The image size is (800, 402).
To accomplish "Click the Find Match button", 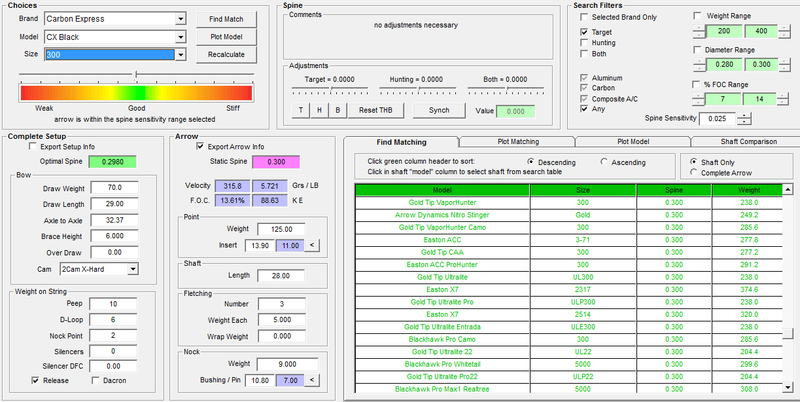I will pos(226,19).
